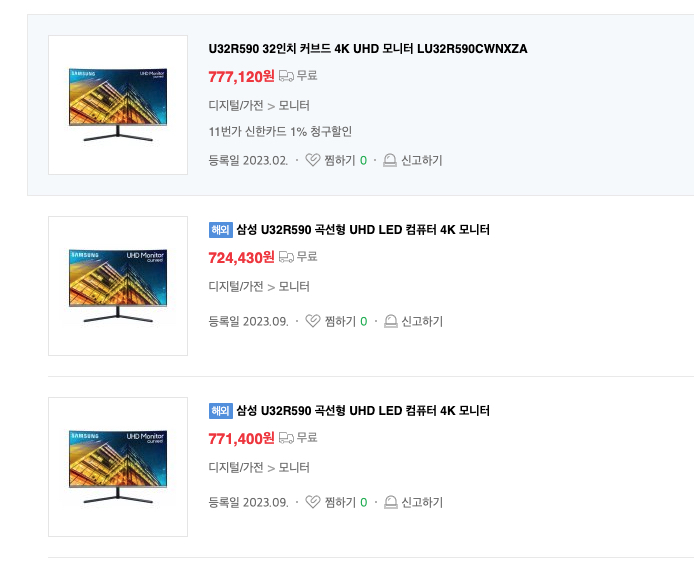Image resolution: width=694 pixels, height=562 pixels.
Task: Click delivery truck icon beside 771,400원
Action: (286, 438)
